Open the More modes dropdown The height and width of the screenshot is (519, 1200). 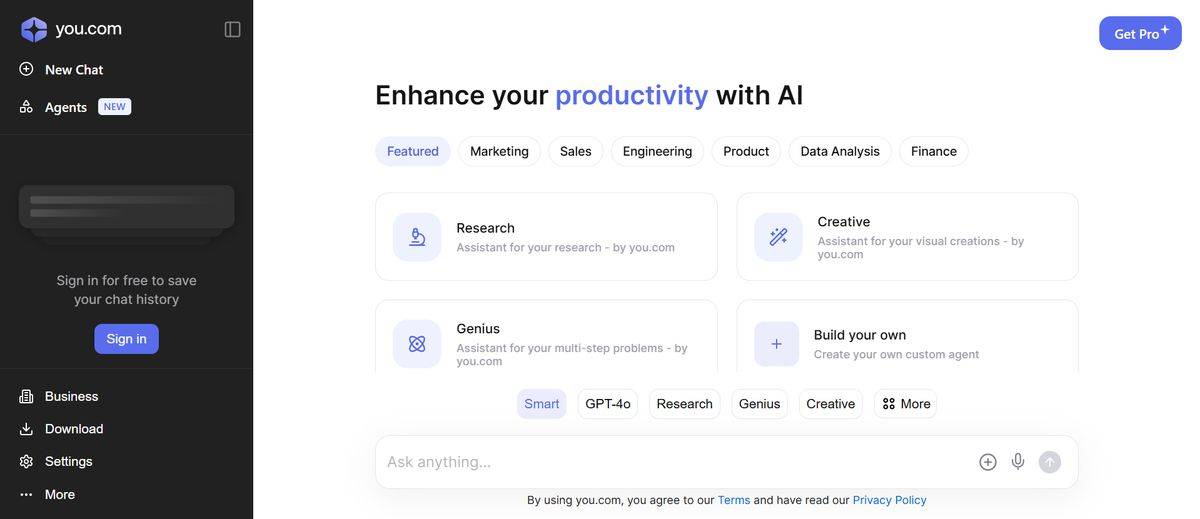tap(906, 404)
